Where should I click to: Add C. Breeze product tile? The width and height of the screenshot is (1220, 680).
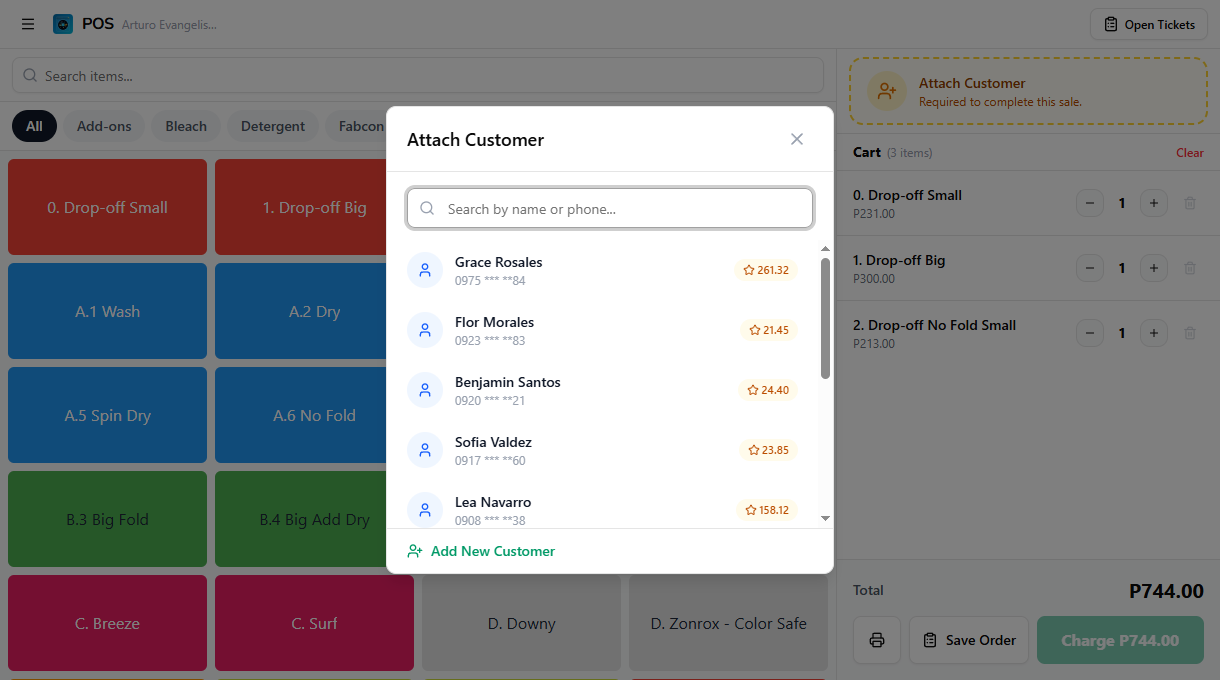107,623
